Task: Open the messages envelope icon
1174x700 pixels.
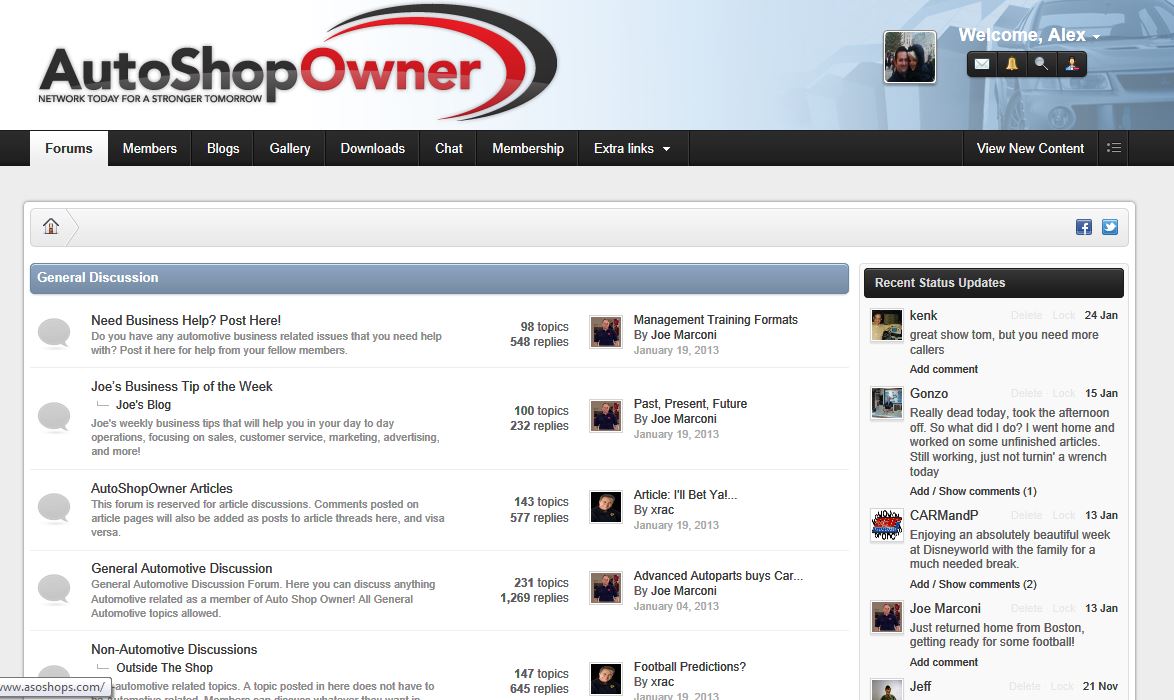Action: (x=982, y=64)
